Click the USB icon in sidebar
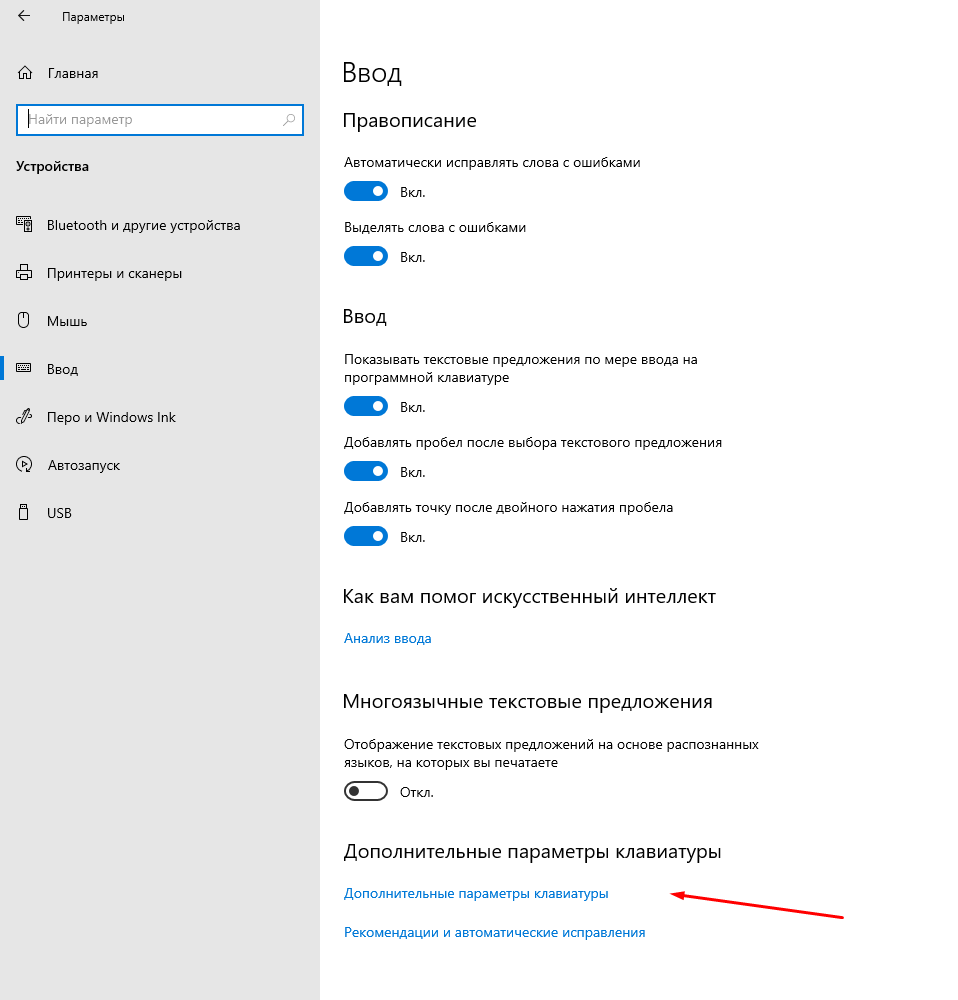 pyautogui.click(x=24, y=512)
